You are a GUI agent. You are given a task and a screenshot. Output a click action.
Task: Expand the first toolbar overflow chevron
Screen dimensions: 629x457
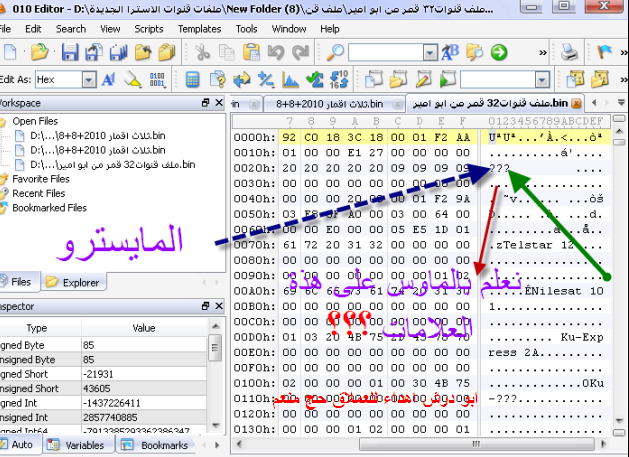tap(543, 53)
